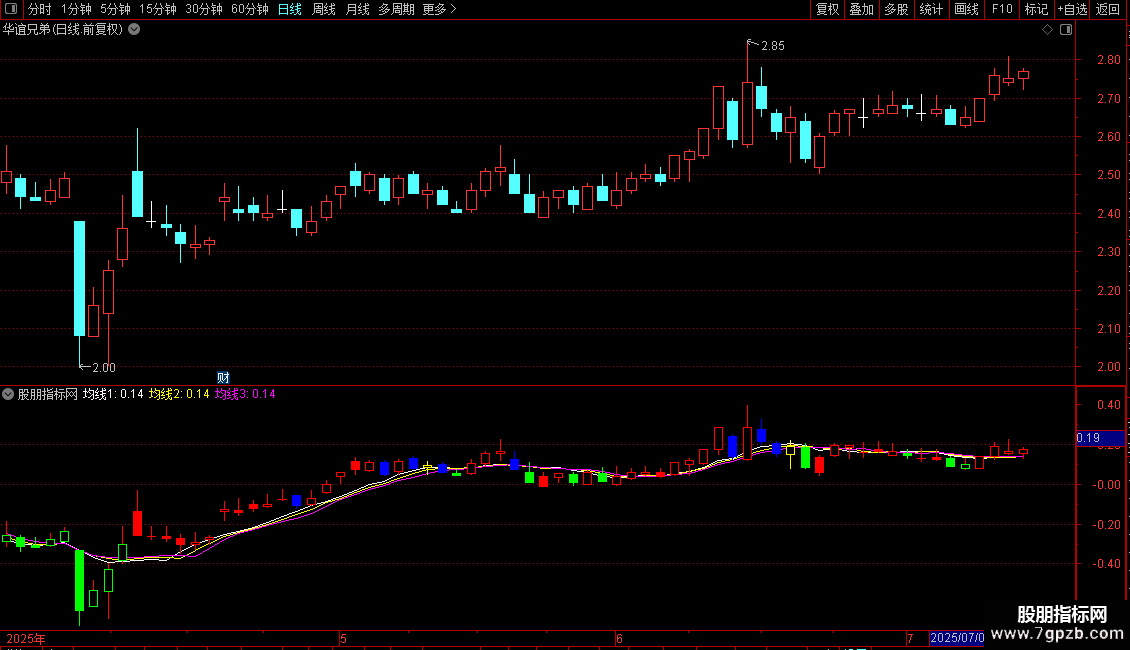Click the 叠加 overlay button
The width and height of the screenshot is (1130, 650).
pyautogui.click(x=861, y=9)
